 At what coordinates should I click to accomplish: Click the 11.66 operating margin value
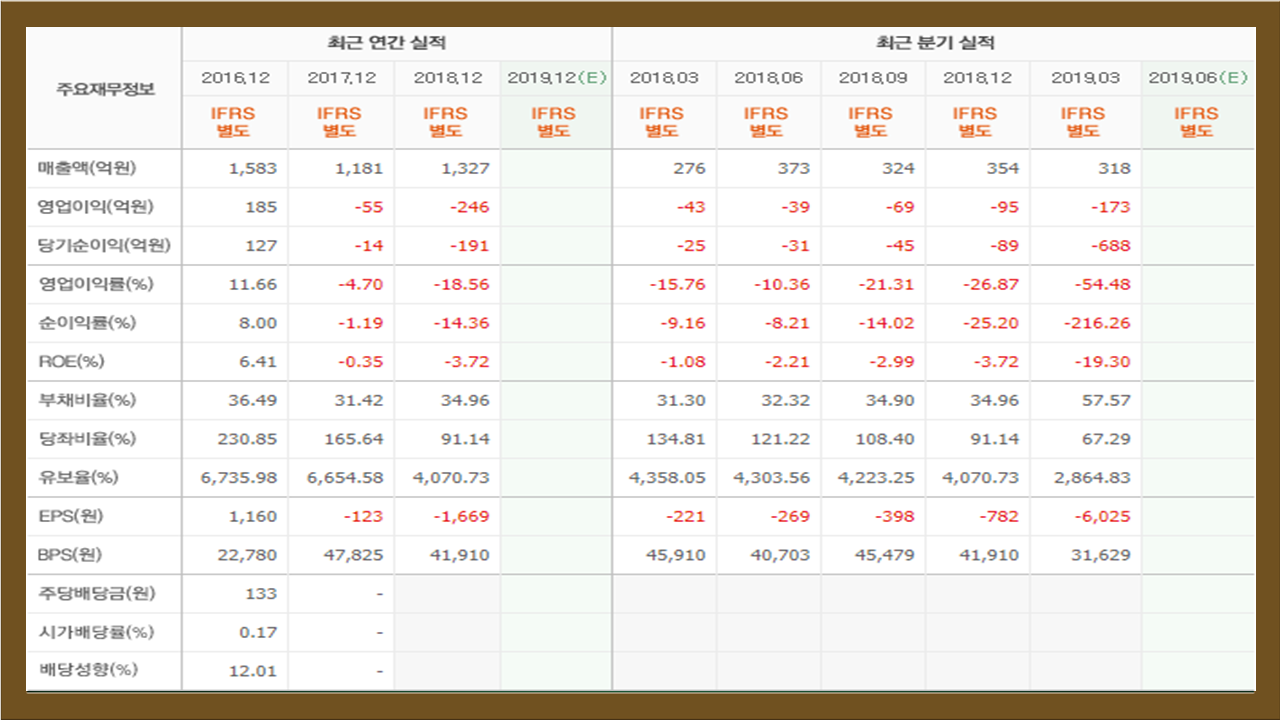tap(253, 284)
